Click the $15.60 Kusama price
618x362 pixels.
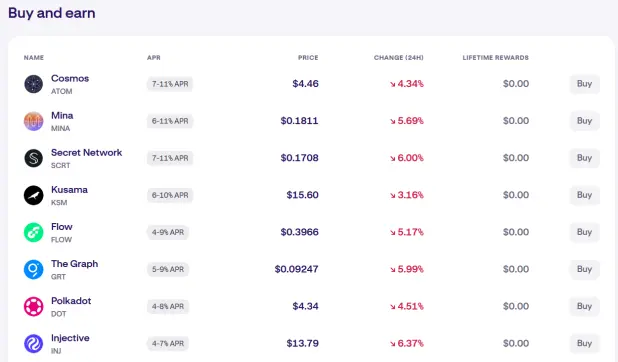click(x=302, y=195)
